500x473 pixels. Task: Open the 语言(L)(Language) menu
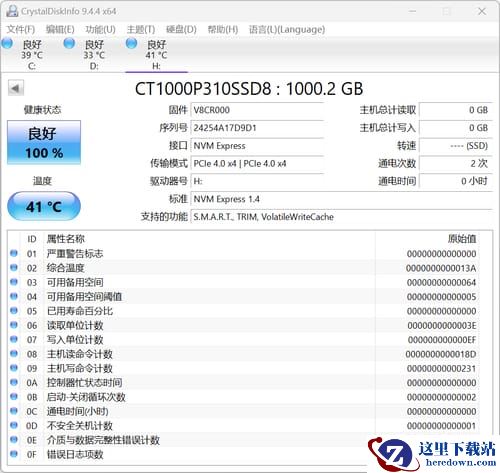287,29
